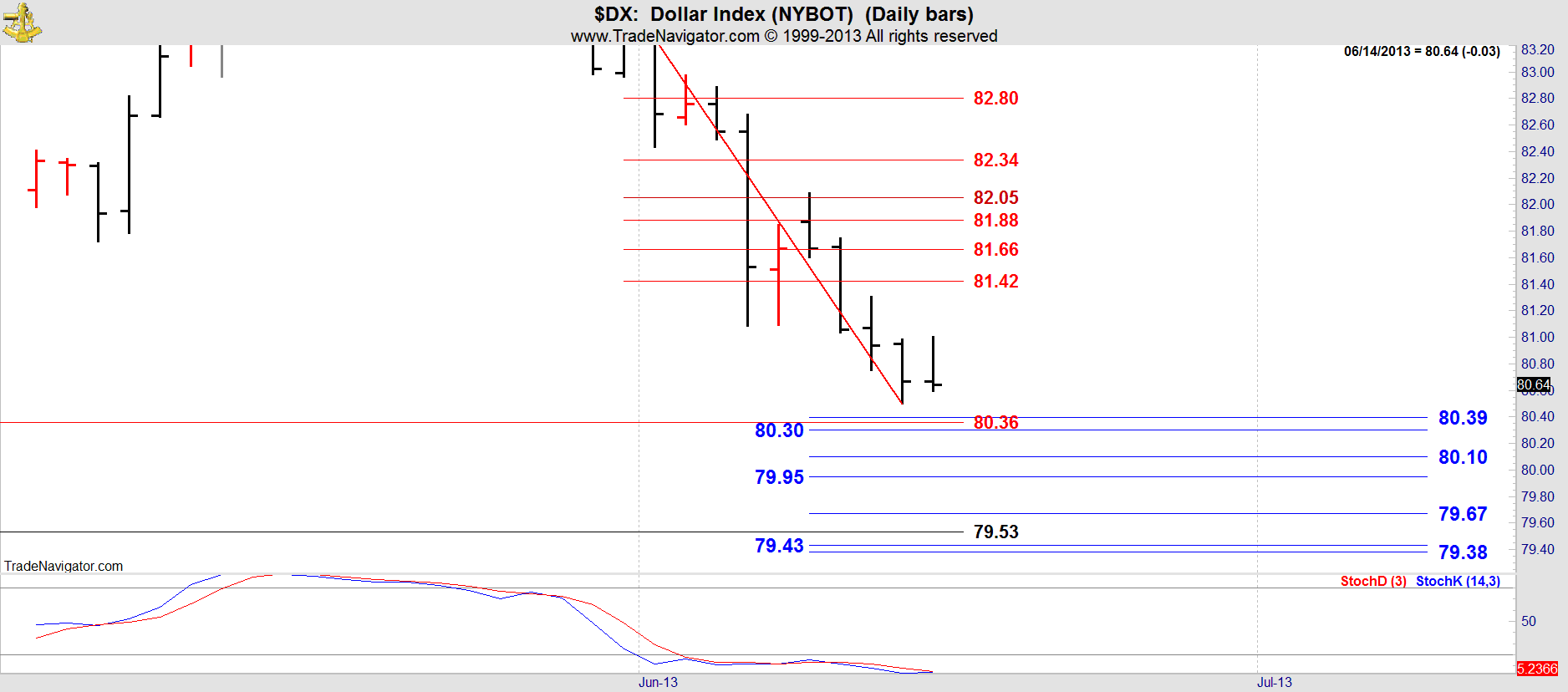Open the www.TradeNavigator.com header link
The height and width of the screenshot is (692, 1568).
[x=664, y=36]
